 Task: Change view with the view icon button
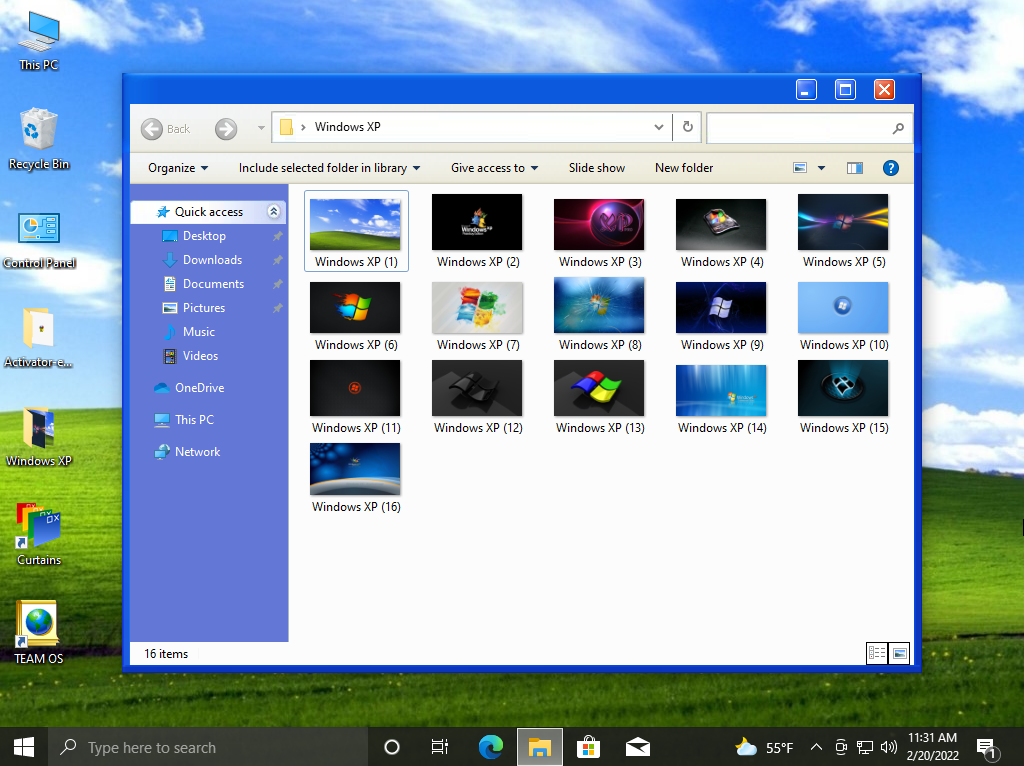[x=800, y=168]
